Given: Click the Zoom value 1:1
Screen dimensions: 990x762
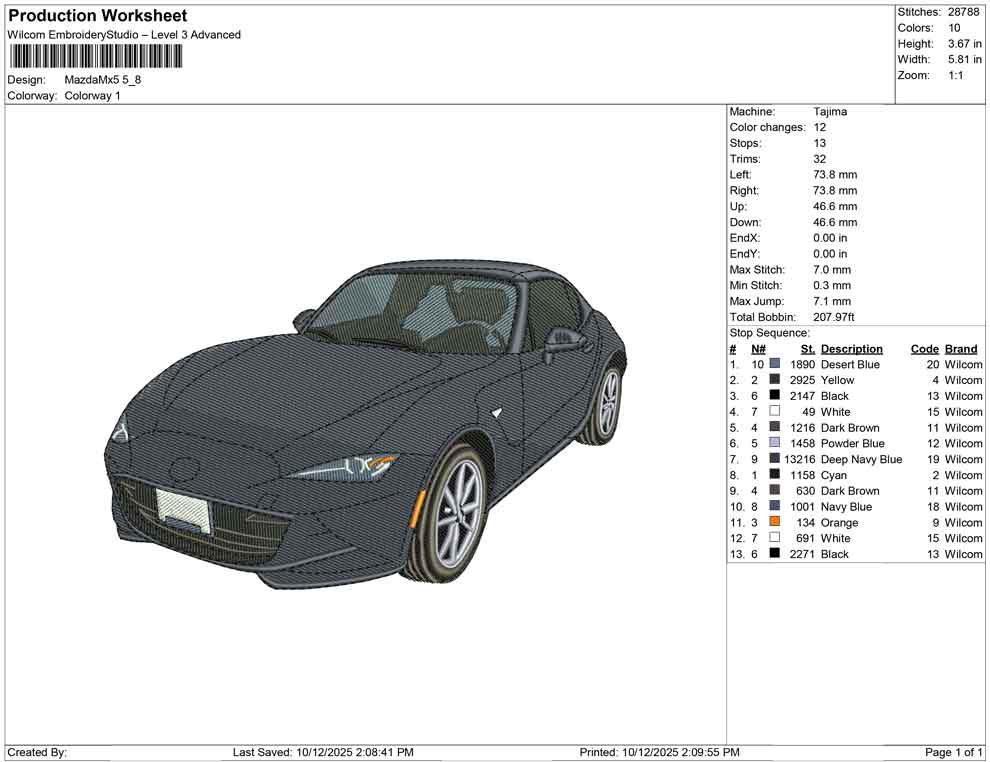Looking at the screenshot, I should tap(955, 75).
